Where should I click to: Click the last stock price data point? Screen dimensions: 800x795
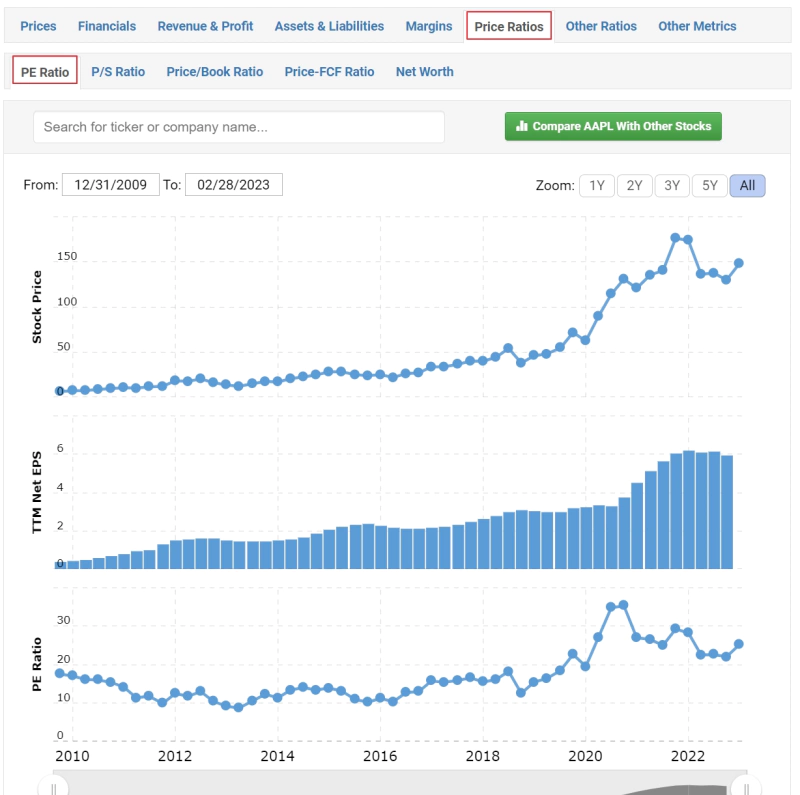pyautogui.click(x=738, y=263)
